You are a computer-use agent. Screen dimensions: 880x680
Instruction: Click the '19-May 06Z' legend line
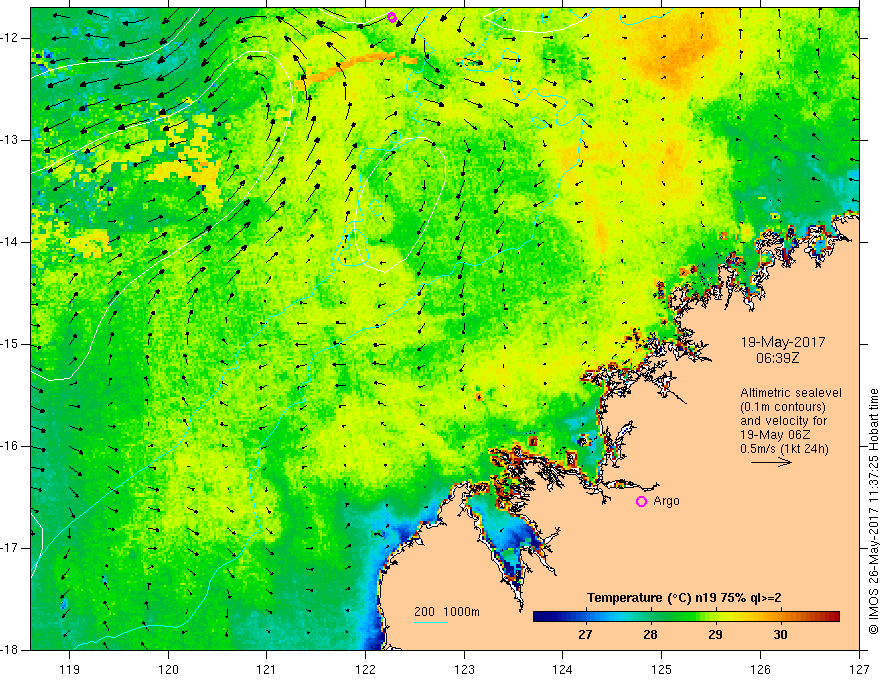775,435
